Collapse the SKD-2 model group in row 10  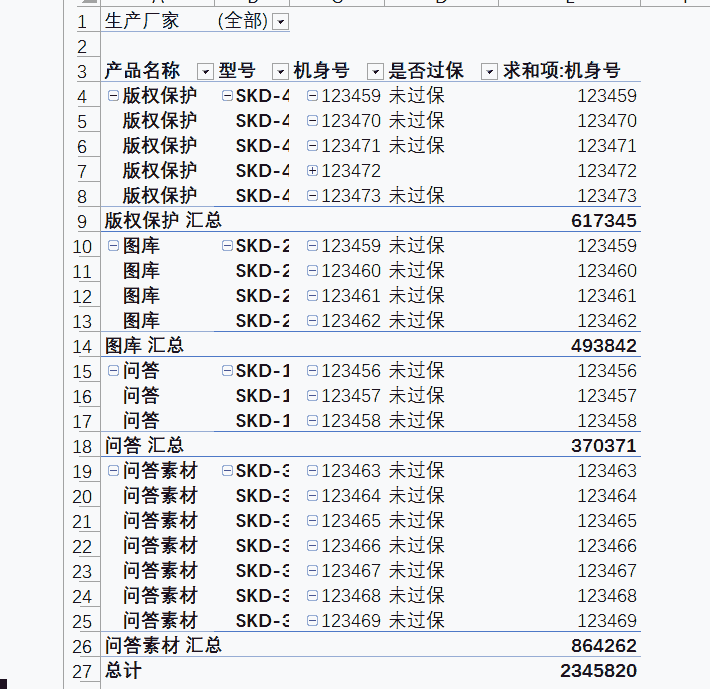227,245
